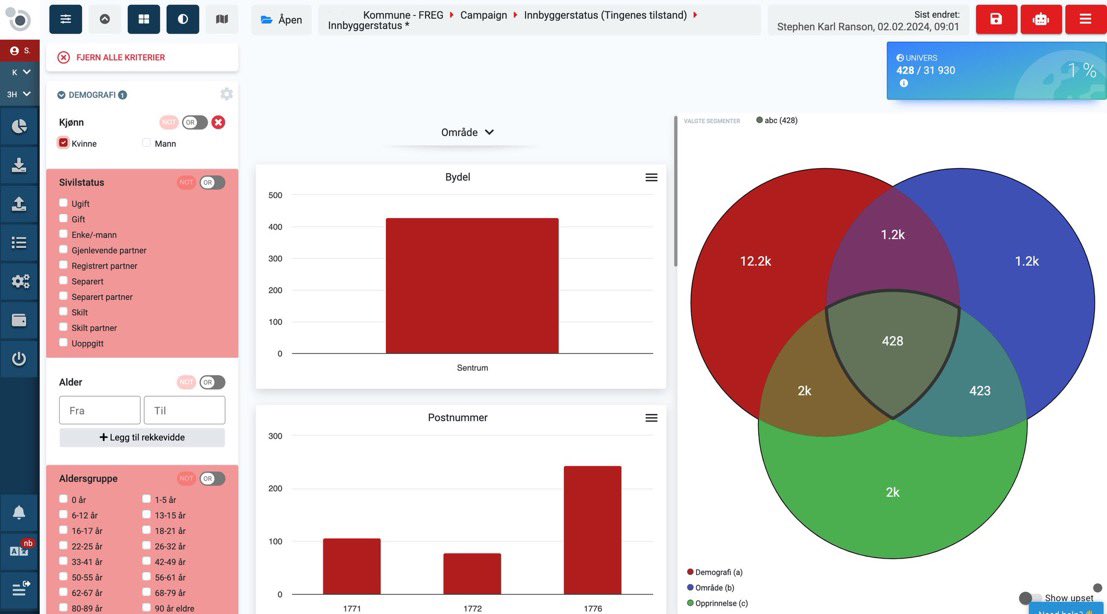
Task: Open the list sidebar icon
Action: pyautogui.click(x=19, y=243)
